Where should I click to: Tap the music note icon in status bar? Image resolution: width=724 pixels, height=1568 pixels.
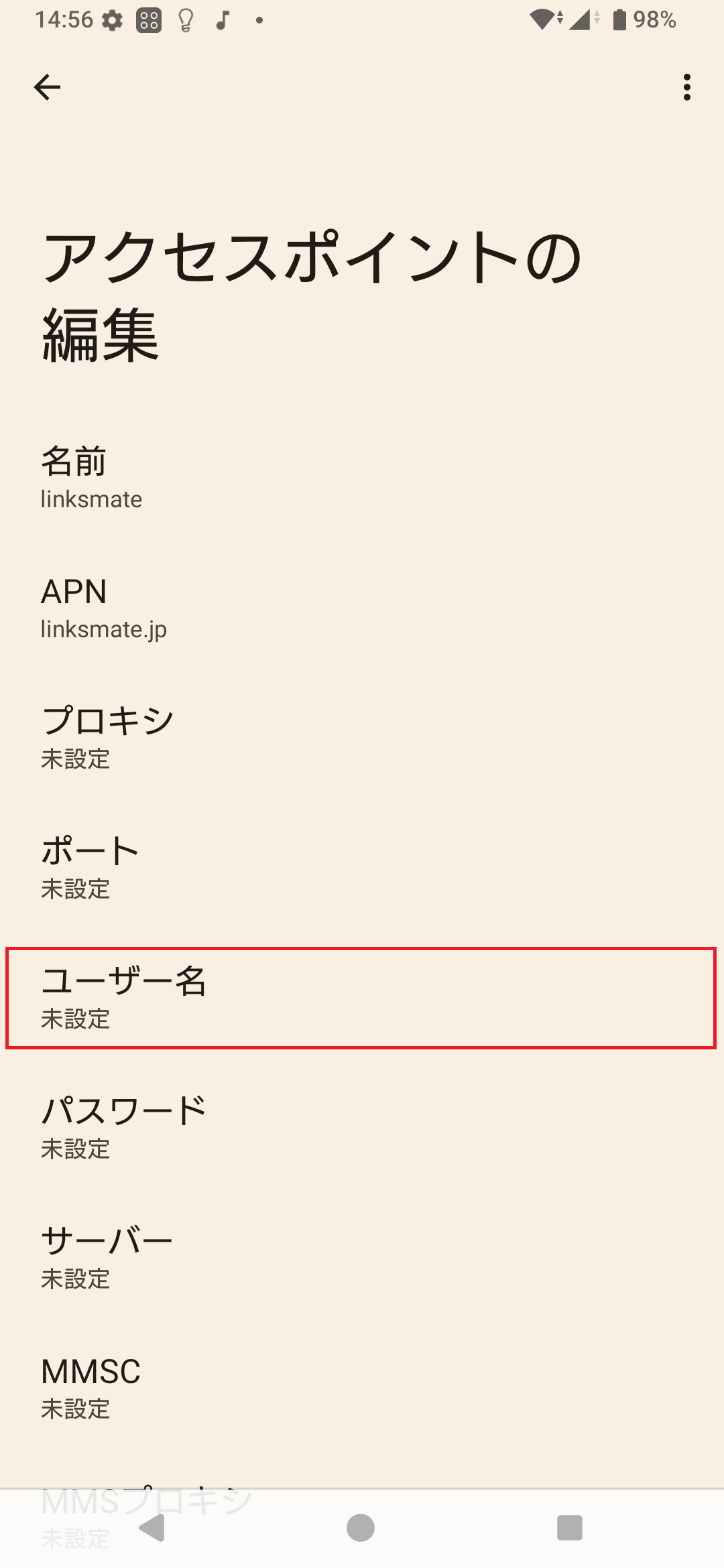coord(221,20)
